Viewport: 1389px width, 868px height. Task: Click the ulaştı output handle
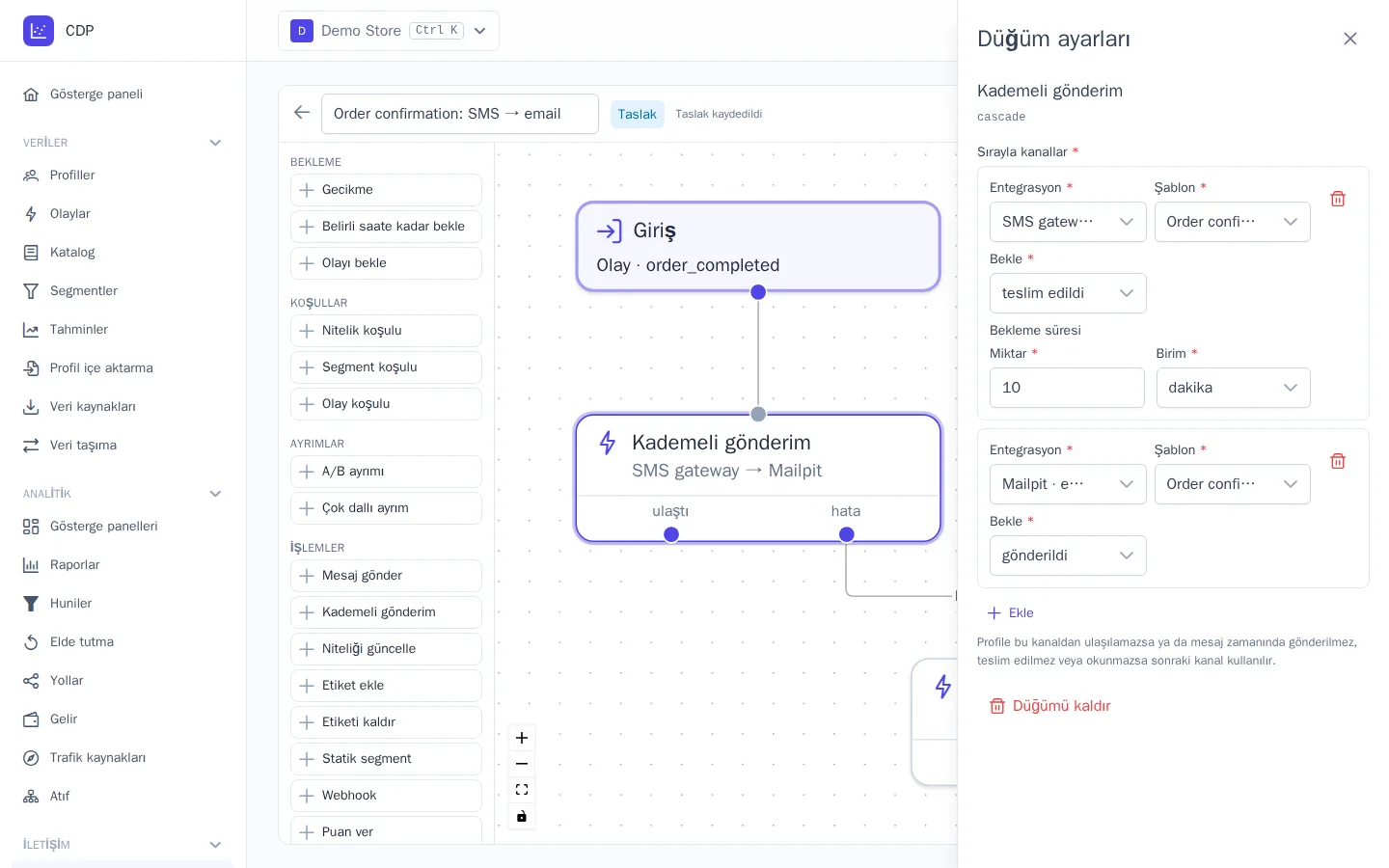coord(671,534)
